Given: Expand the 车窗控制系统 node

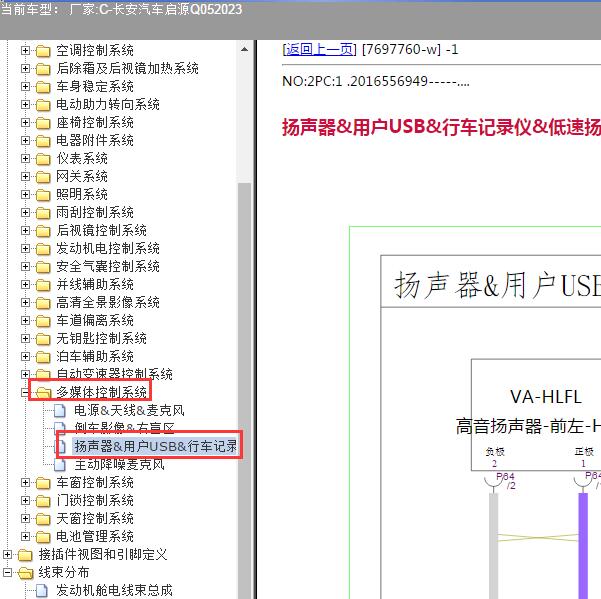Looking at the screenshot, I should point(25,482).
